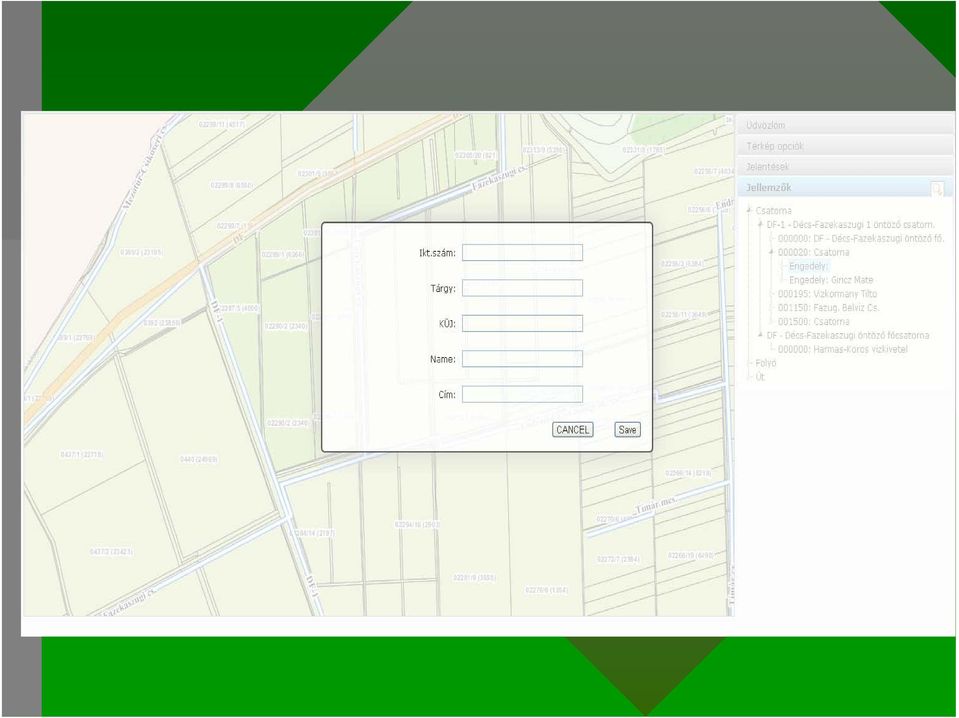Select the Name text field
This screenshot has height=718, width=959.
click(522, 359)
